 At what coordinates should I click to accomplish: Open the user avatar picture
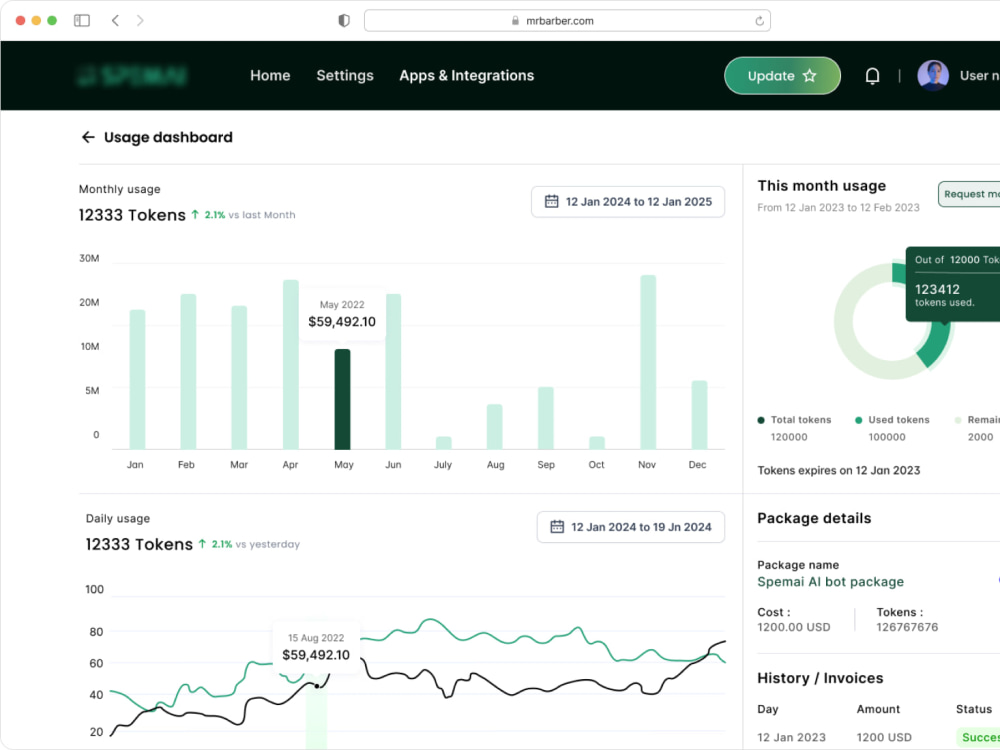tap(933, 75)
